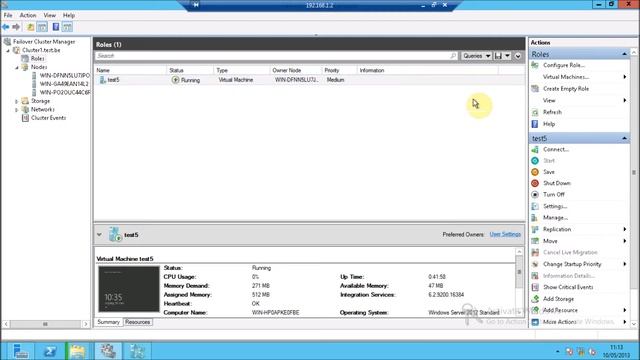Click the Shut Down icon
Image resolution: width=640 pixels, height=360 pixels.
point(535,184)
